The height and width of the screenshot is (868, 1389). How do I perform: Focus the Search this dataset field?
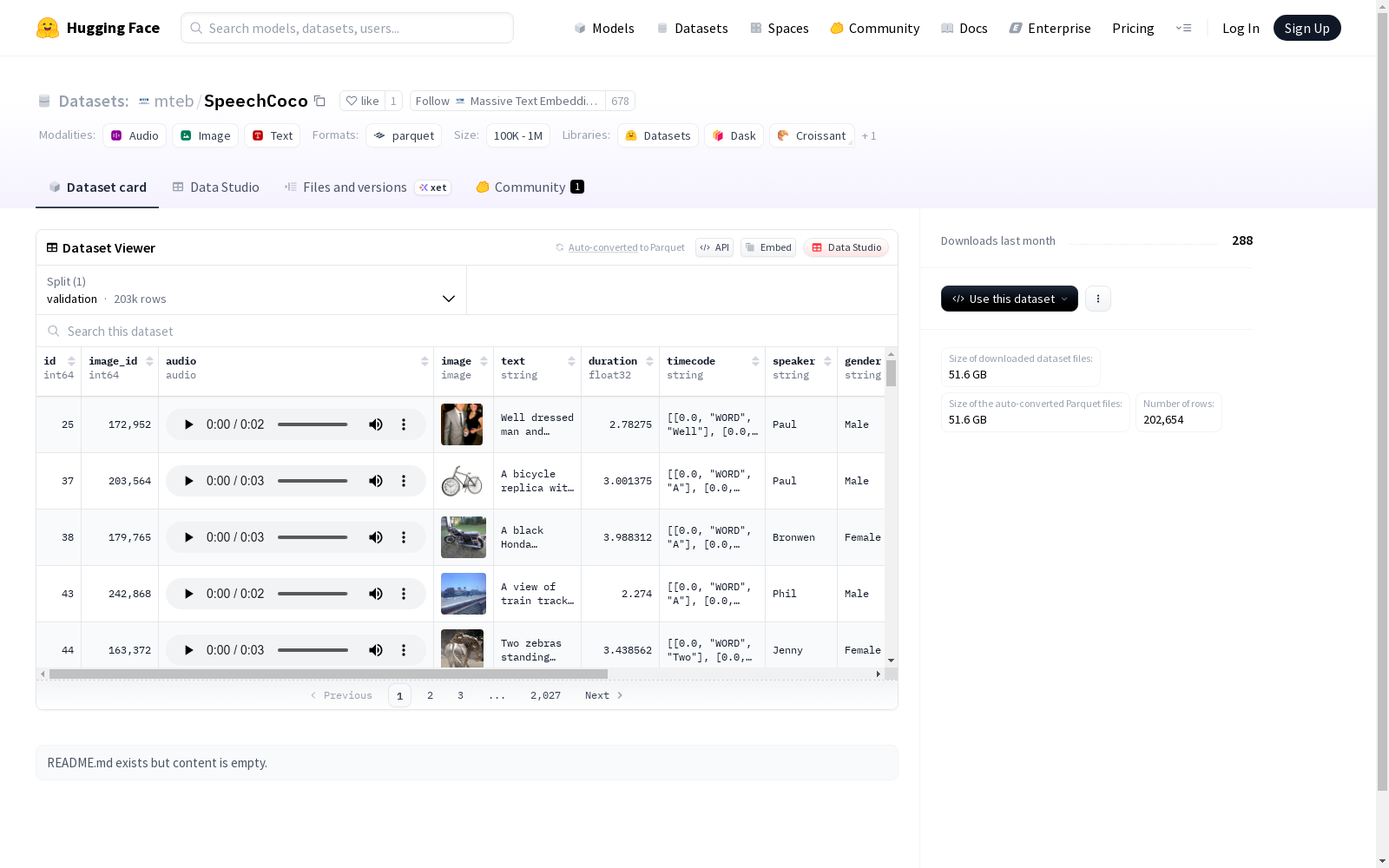467,331
